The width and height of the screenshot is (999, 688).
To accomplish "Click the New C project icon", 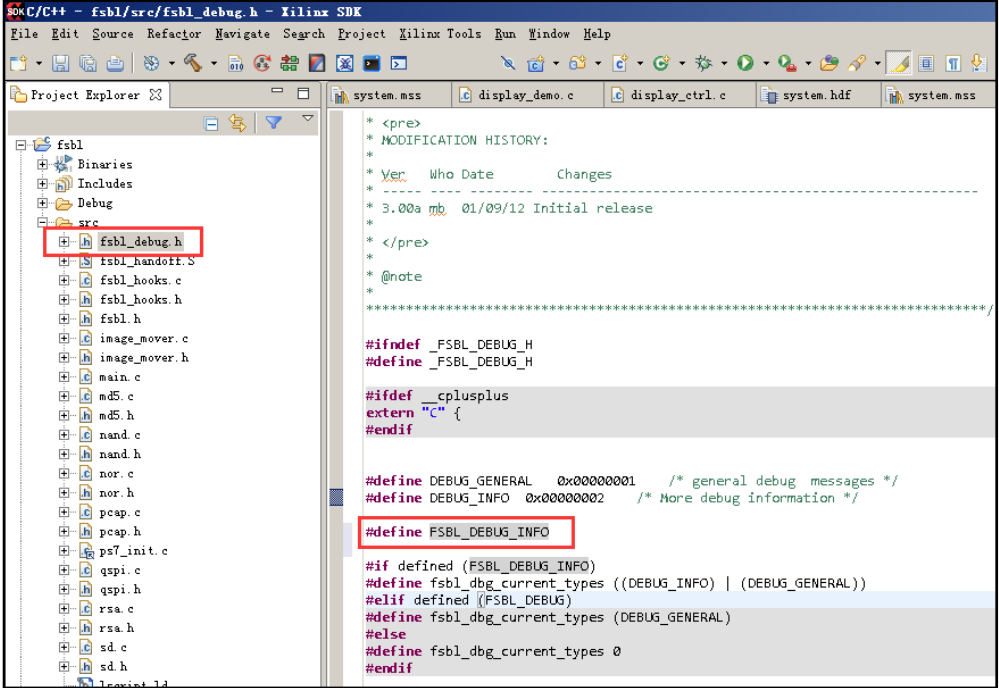I will point(535,63).
